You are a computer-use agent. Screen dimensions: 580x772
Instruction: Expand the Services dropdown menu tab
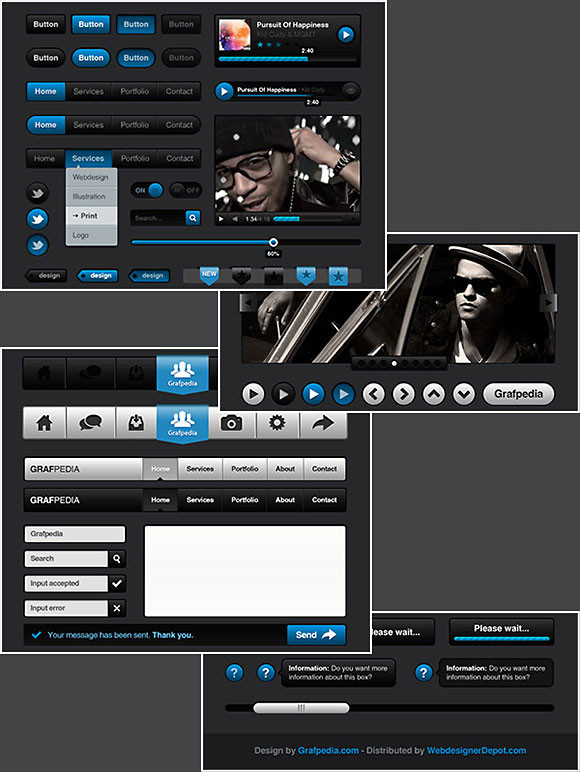(x=88, y=159)
